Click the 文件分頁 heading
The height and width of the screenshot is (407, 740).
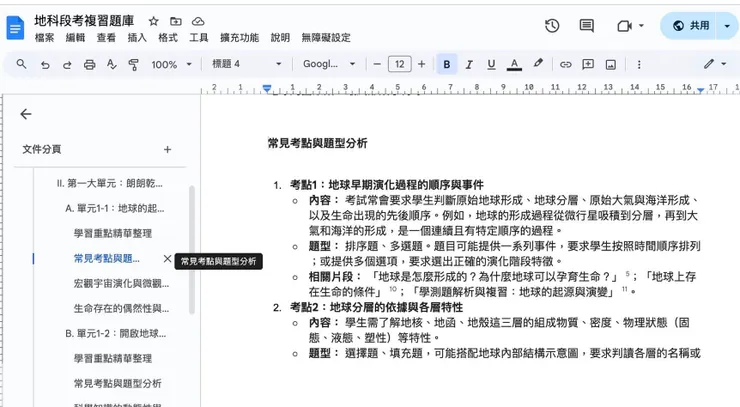pyautogui.click(x=42, y=149)
